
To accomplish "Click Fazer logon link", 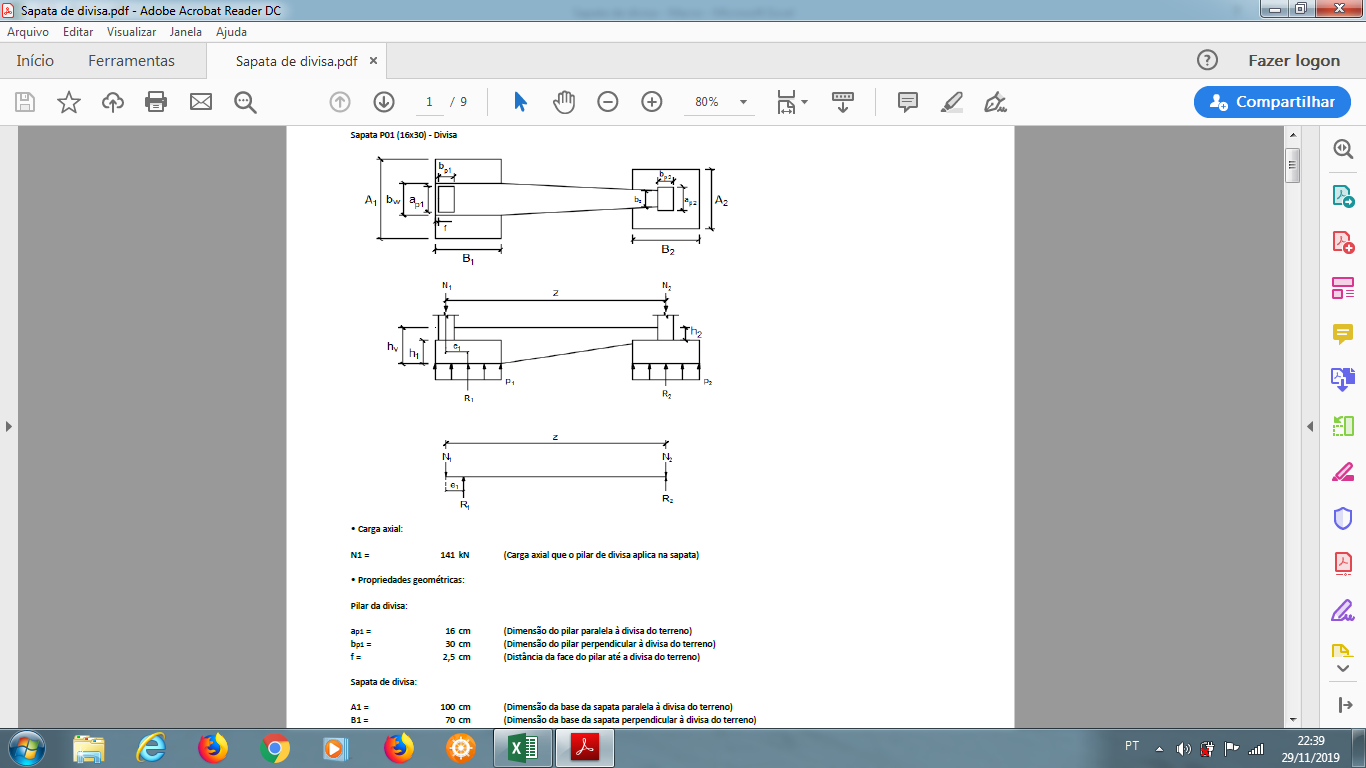I will [x=1294, y=61].
